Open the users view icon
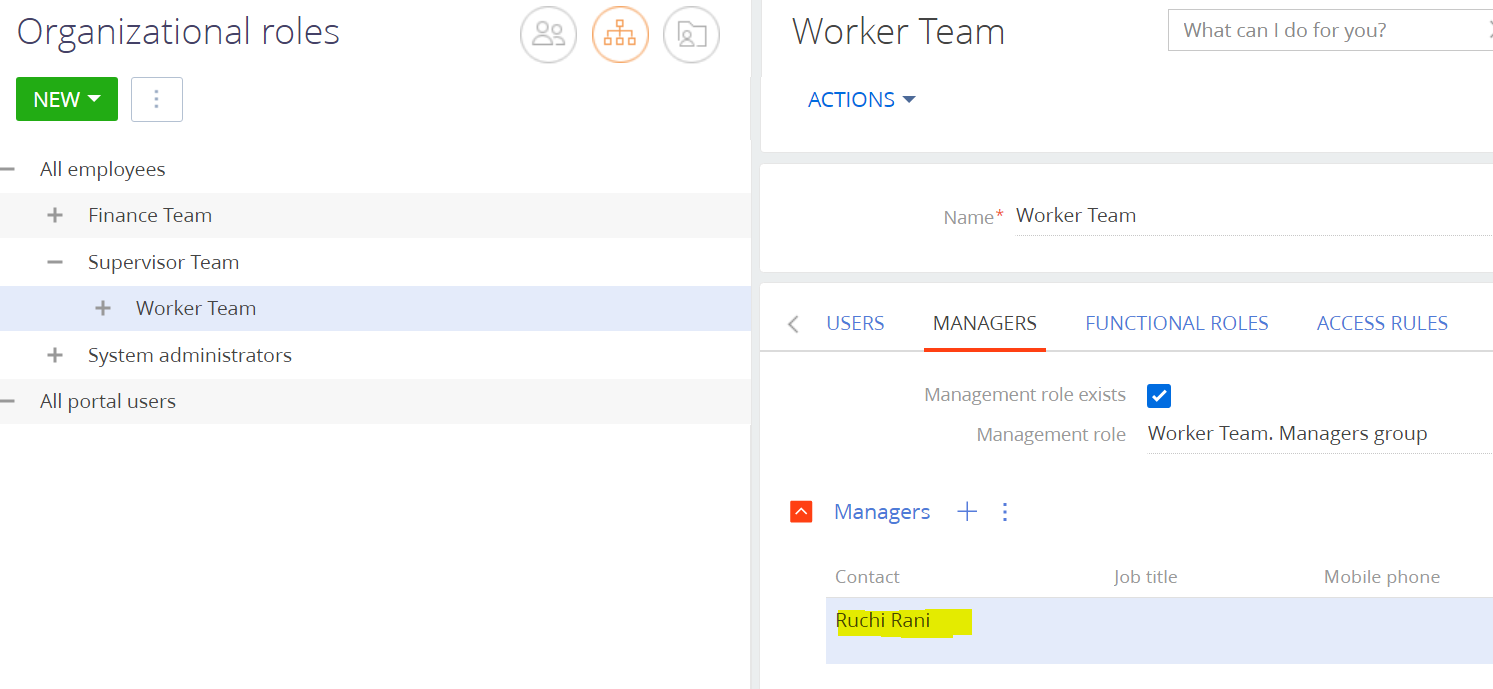This screenshot has width=1493, height=689. (548, 35)
